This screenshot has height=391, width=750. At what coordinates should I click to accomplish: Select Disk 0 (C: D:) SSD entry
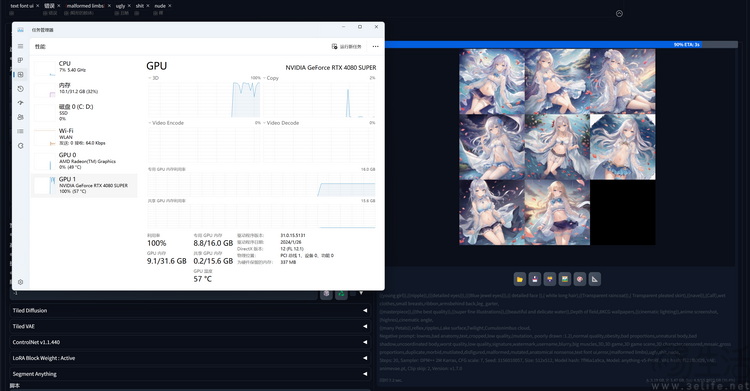click(x=84, y=112)
